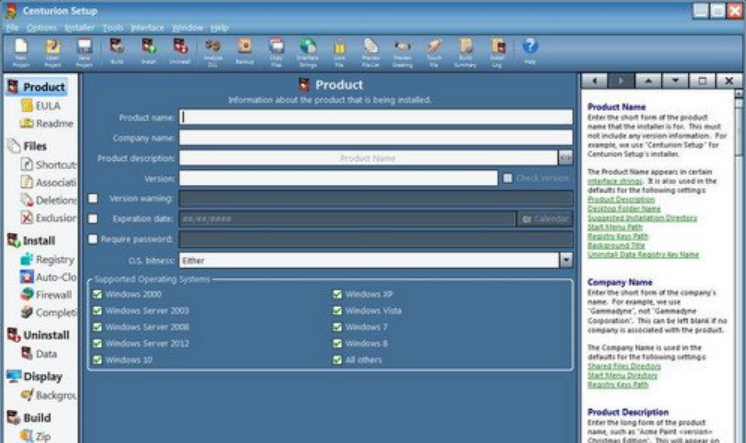Screen dimensions: 746x443
Task: Click the help pane maximize square icon
Action: [x=702, y=81]
